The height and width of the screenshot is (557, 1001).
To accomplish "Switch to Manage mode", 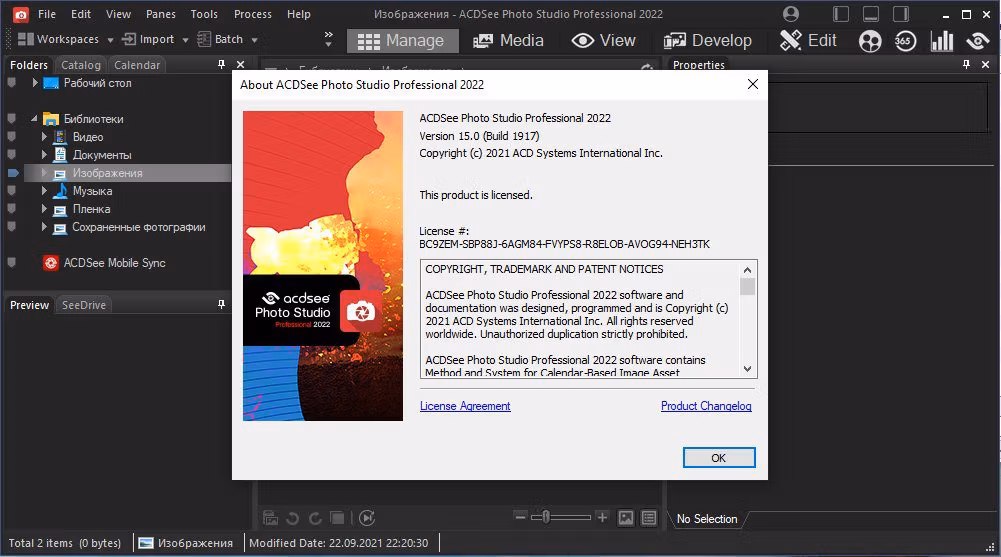I will pos(402,41).
